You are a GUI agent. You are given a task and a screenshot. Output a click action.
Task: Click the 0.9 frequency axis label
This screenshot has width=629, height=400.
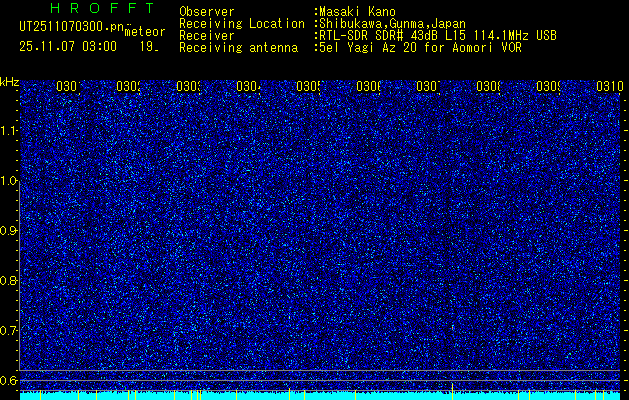[x=9, y=231]
